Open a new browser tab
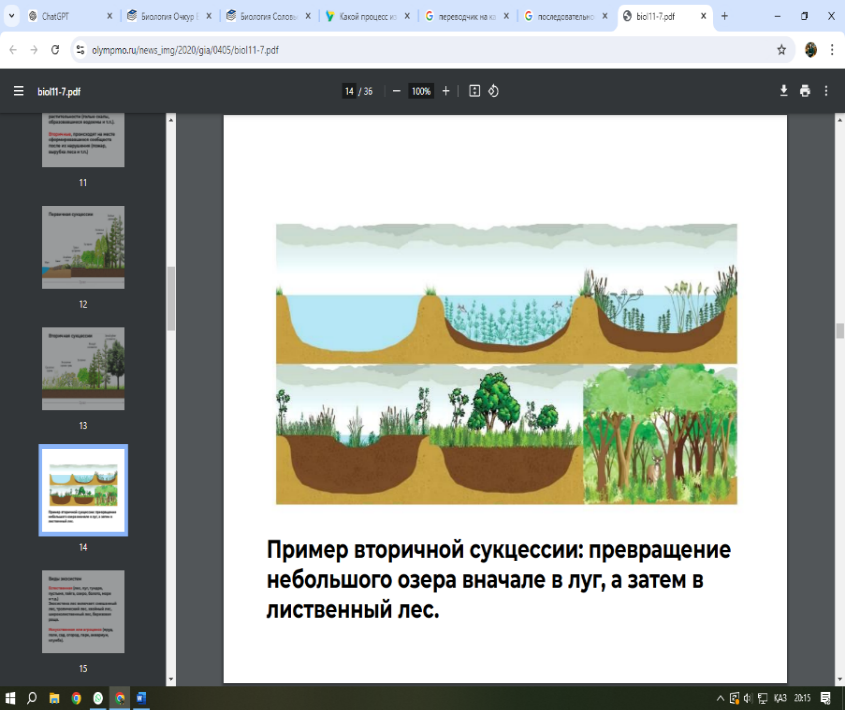845x710 pixels. (724, 16)
